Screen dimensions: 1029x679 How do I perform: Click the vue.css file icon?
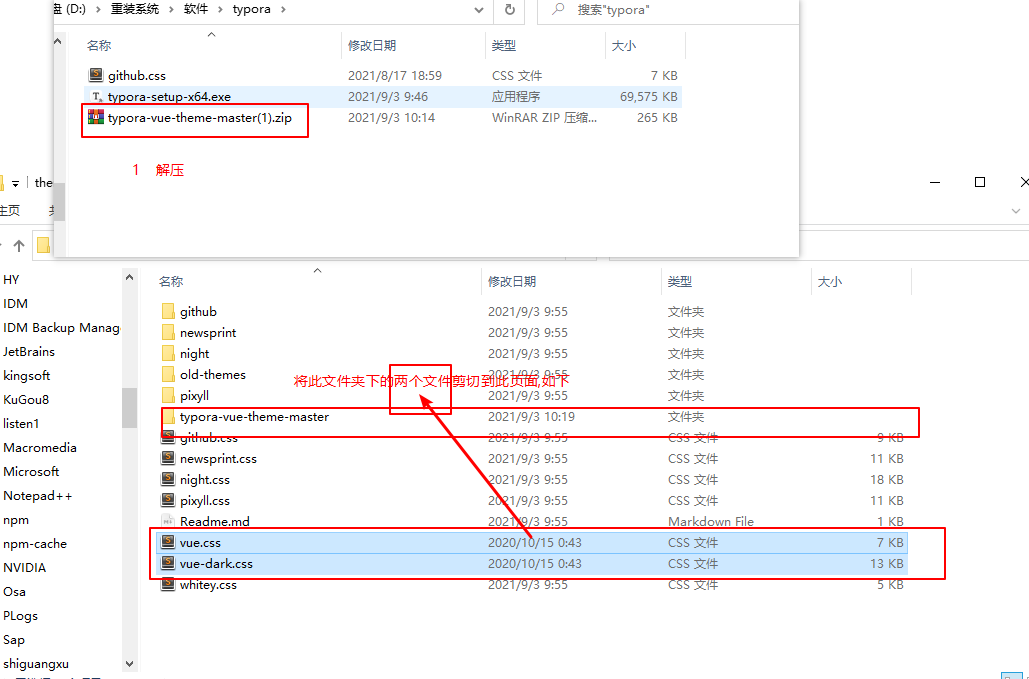169,542
